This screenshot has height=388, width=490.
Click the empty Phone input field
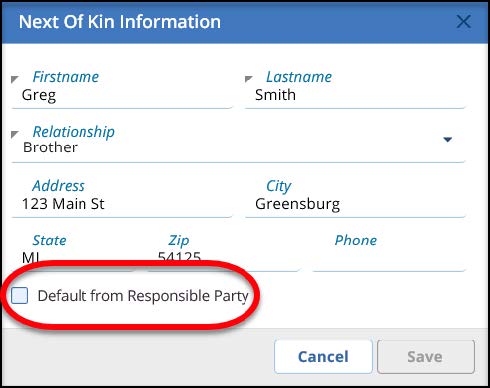click(389, 258)
